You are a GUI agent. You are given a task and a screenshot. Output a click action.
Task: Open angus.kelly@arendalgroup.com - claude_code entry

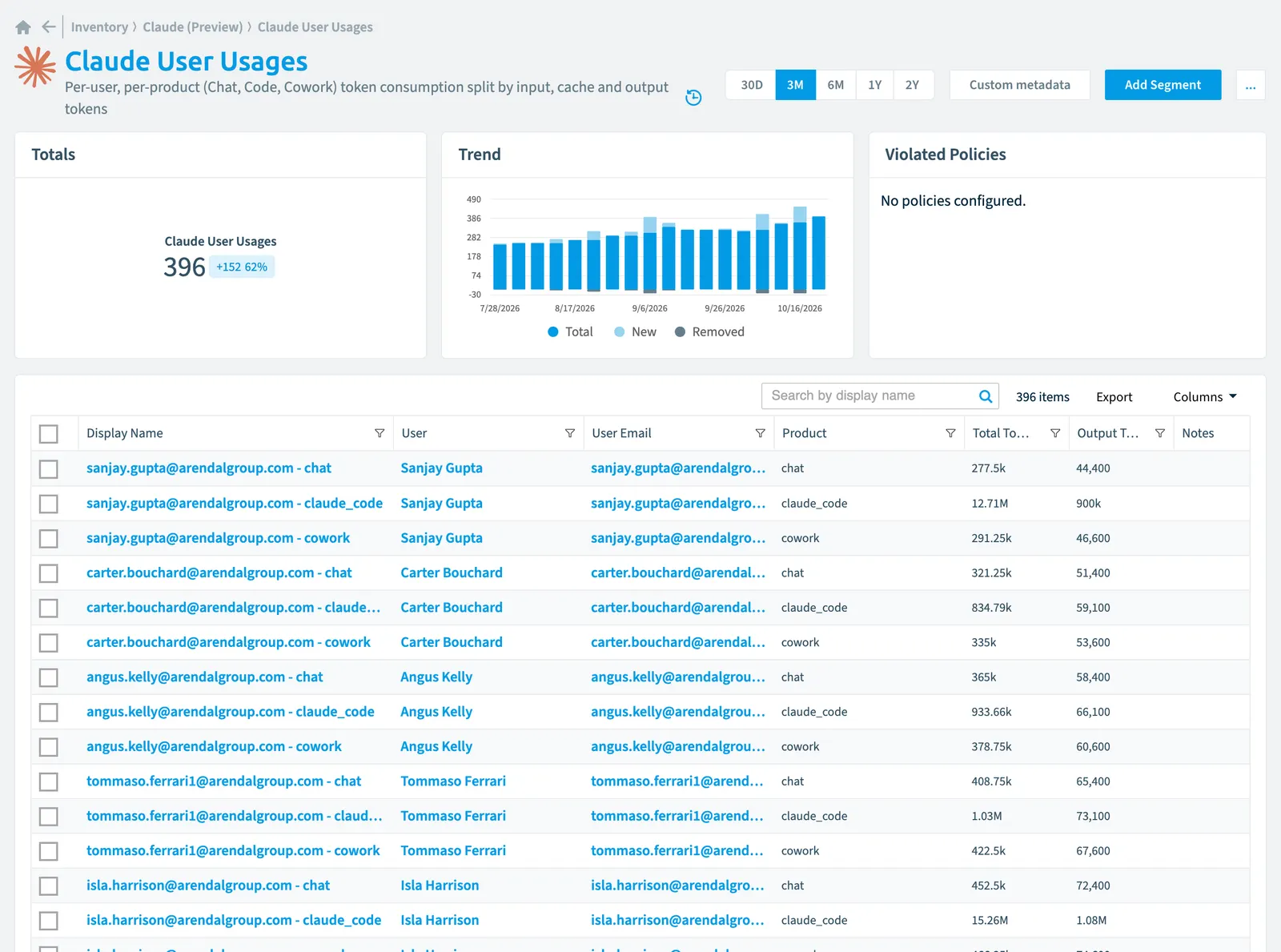click(x=231, y=712)
